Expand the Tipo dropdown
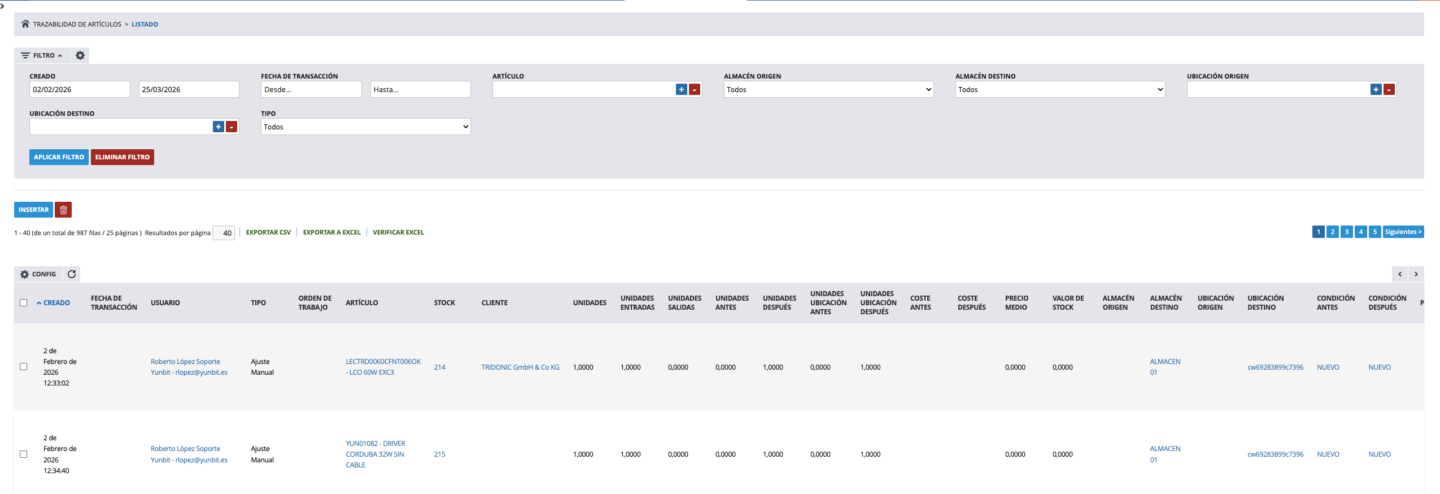Image resolution: width=1440 pixels, height=494 pixels. [x=365, y=127]
